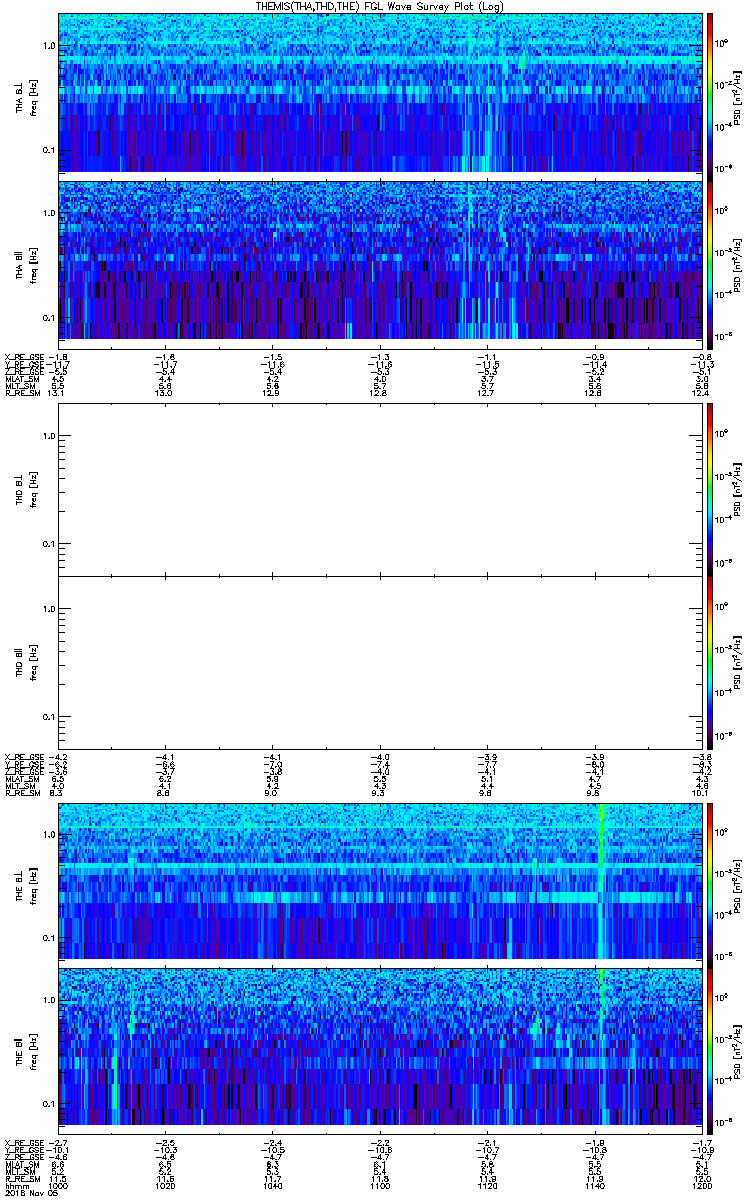750x1200 pixels.
Task: Click the PSD color bar beside the THD B-parallel panel
Action: [710, 662]
